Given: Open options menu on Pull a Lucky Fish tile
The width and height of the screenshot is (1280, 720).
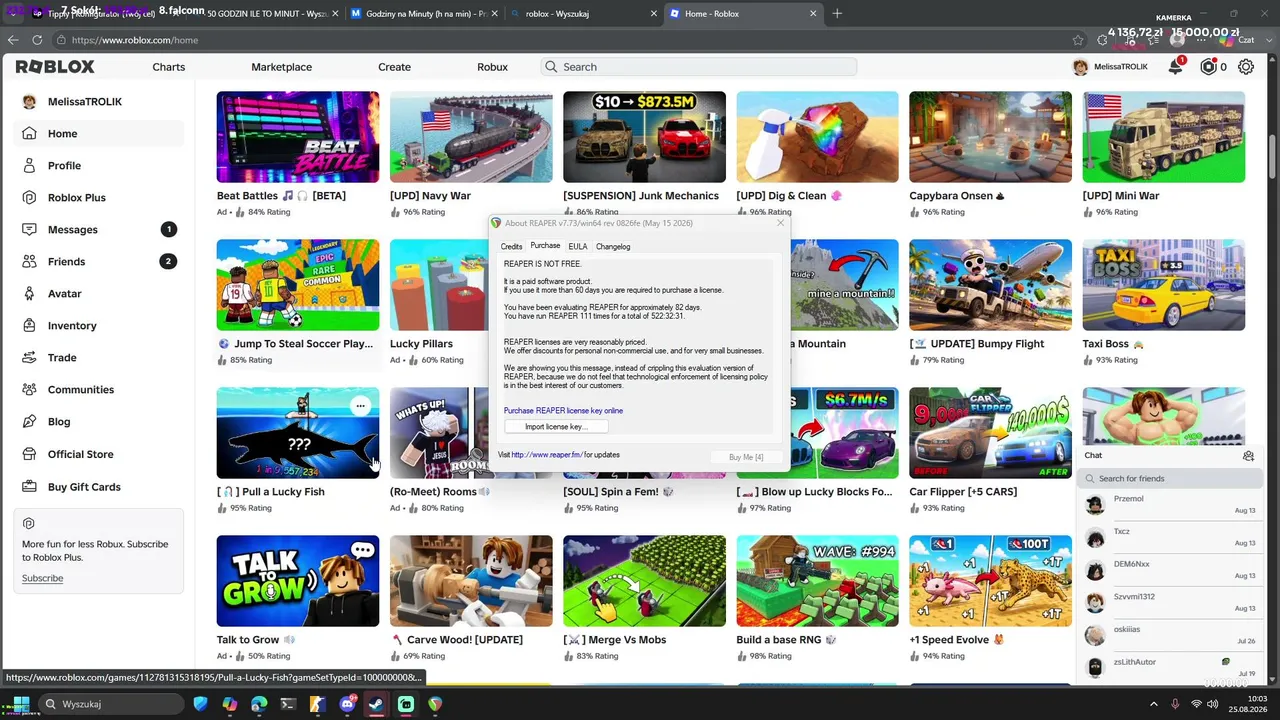Looking at the screenshot, I should click(360, 406).
